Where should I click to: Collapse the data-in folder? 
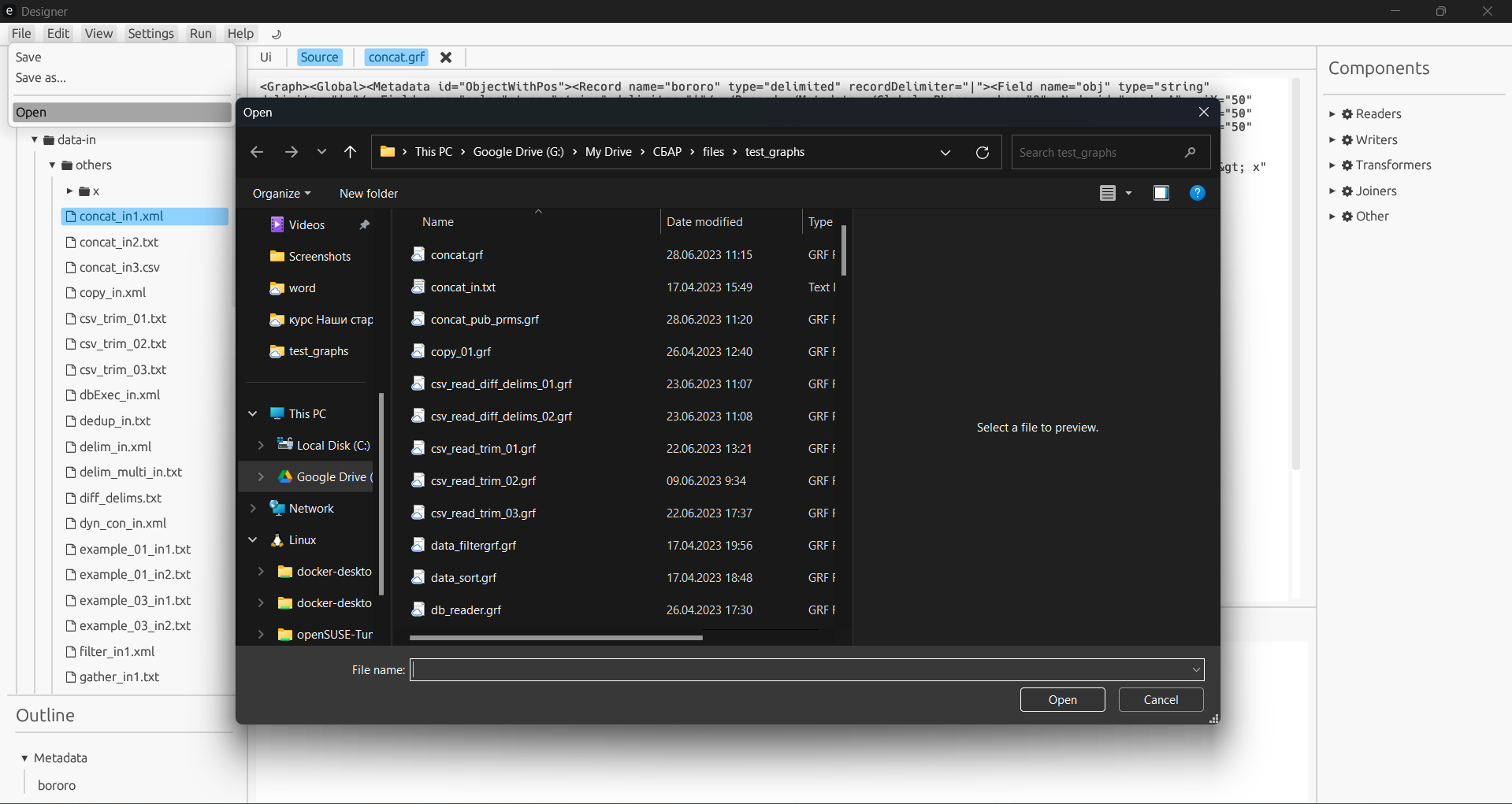click(x=35, y=140)
